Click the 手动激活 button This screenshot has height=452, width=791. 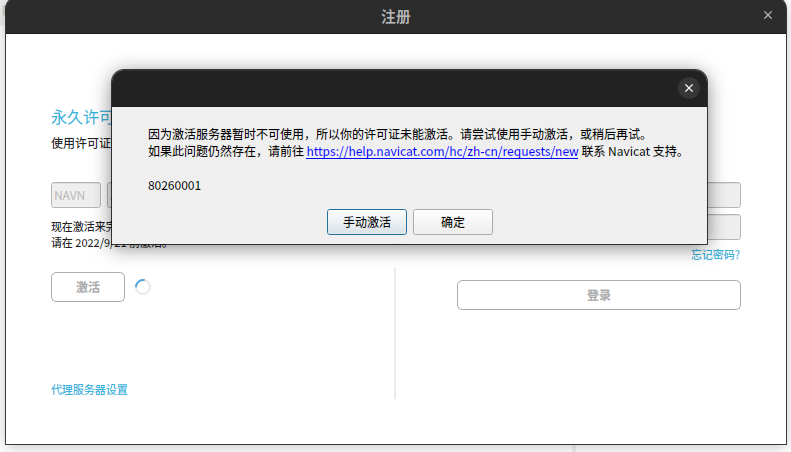[x=367, y=222]
